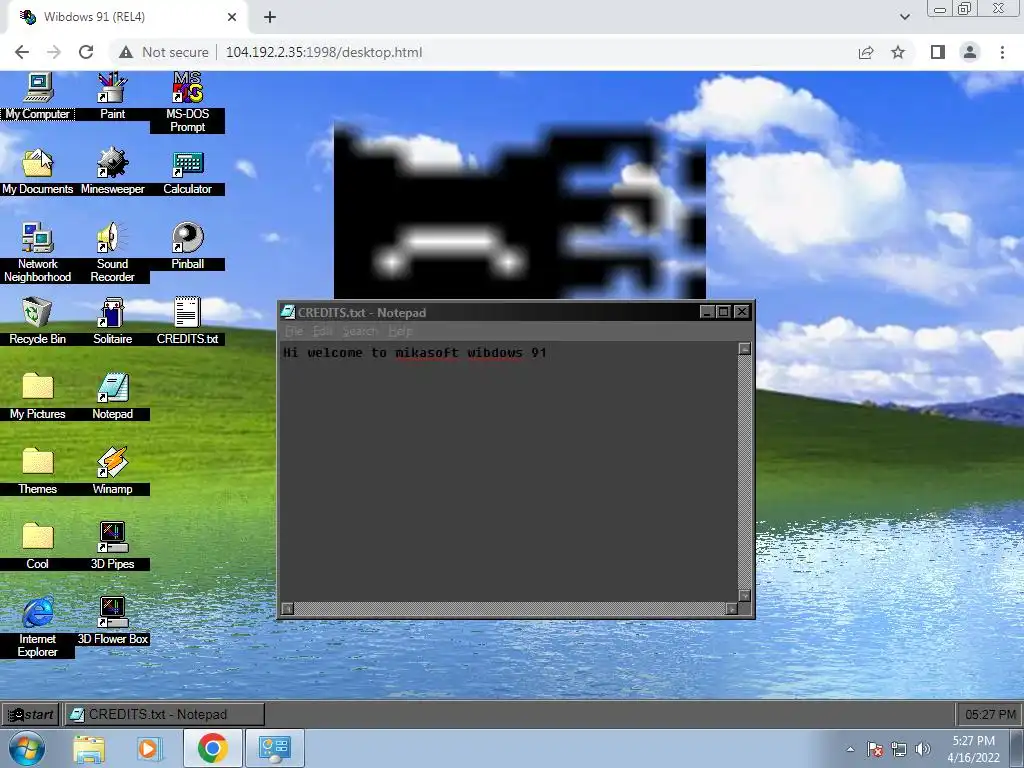
Task: Open Chrome's three-dot menu
Action: [1002, 52]
